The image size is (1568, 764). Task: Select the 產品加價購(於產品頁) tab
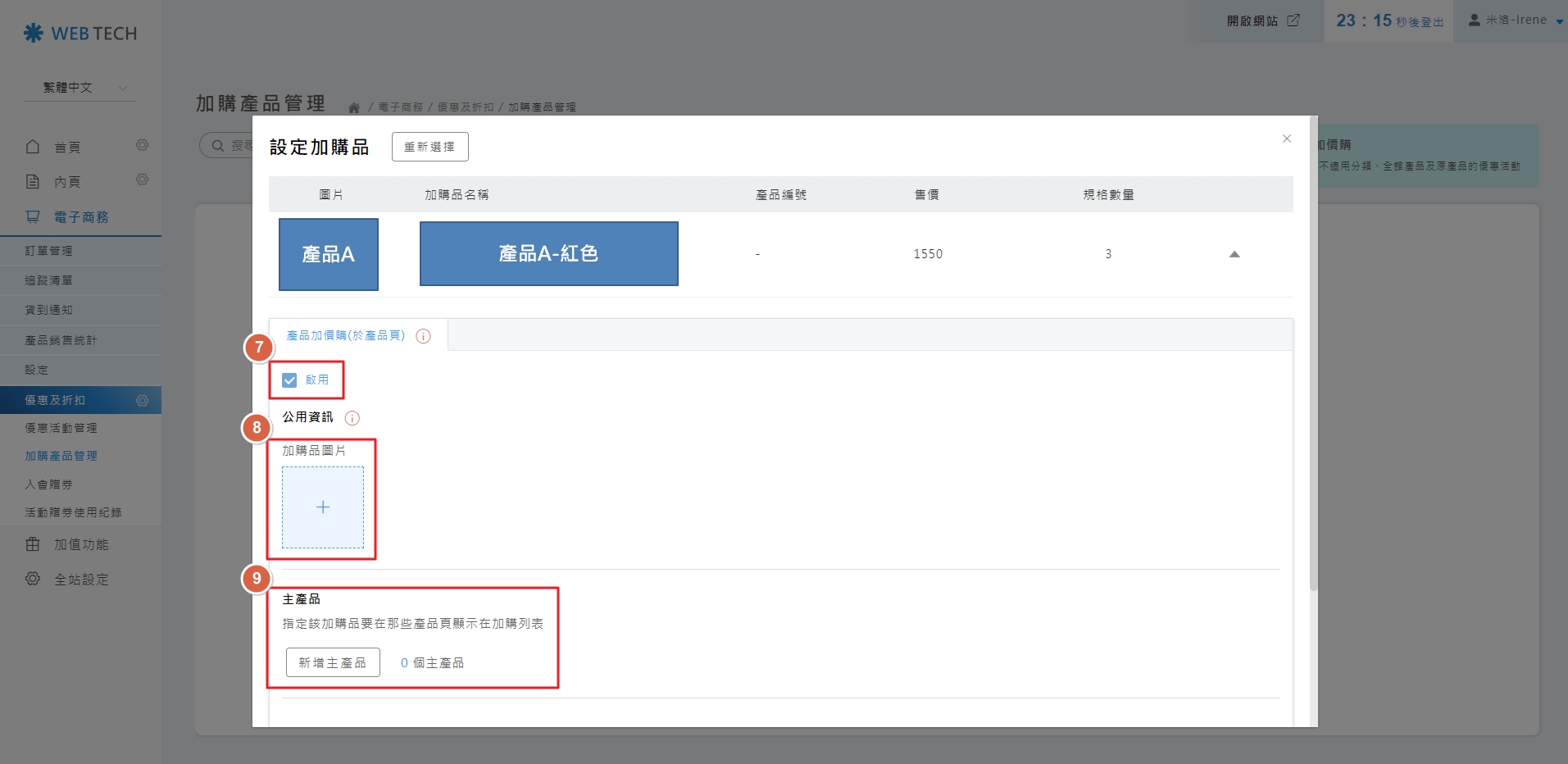pyautogui.click(x=345, y=335)
